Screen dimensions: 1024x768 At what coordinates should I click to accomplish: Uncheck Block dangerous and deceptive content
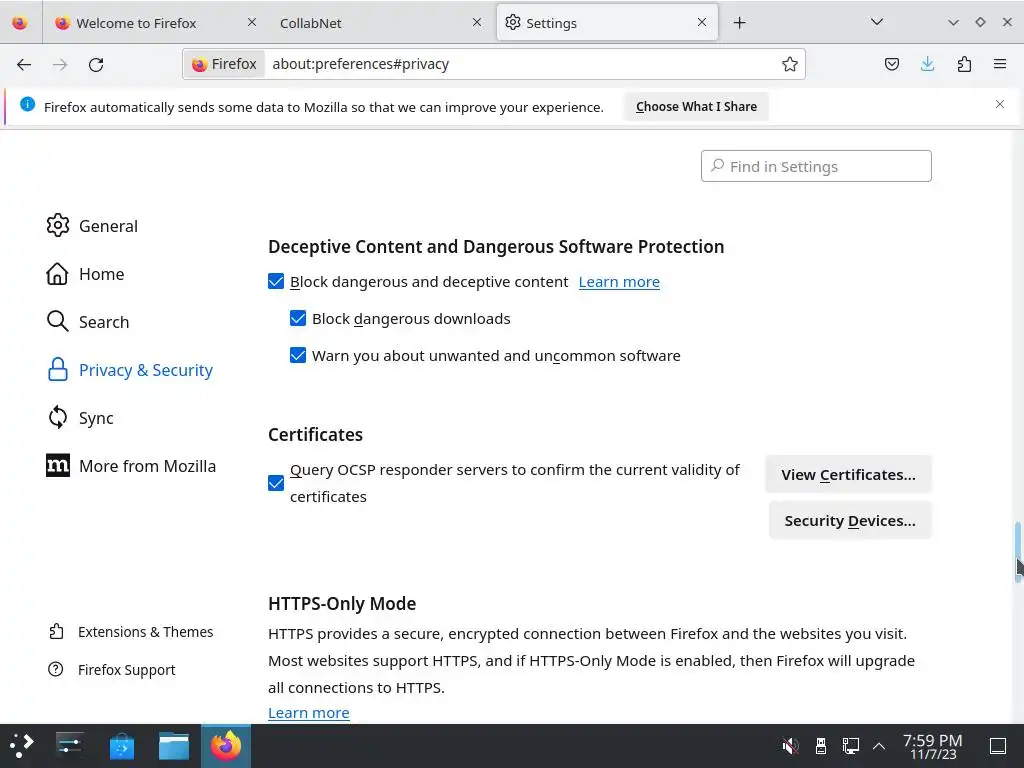276,282
